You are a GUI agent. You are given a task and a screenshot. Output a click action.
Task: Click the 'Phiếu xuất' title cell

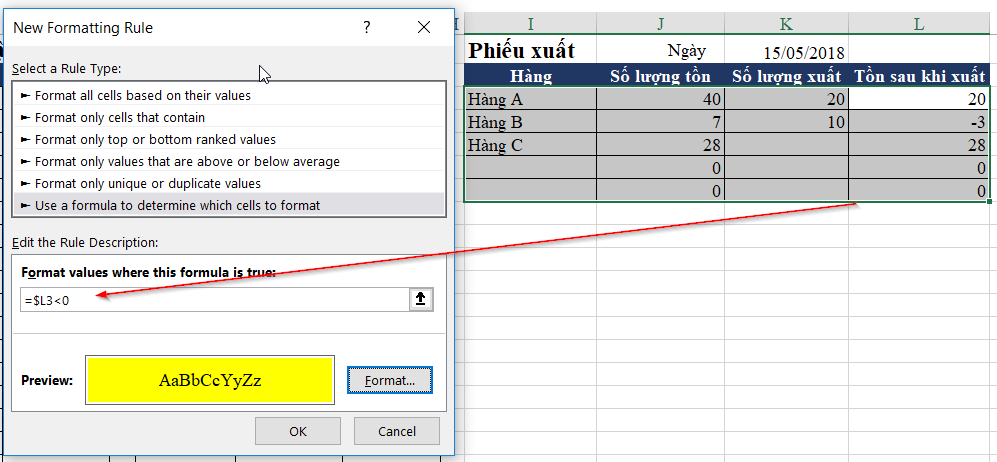pyautogui.click(x=530, y=50)
